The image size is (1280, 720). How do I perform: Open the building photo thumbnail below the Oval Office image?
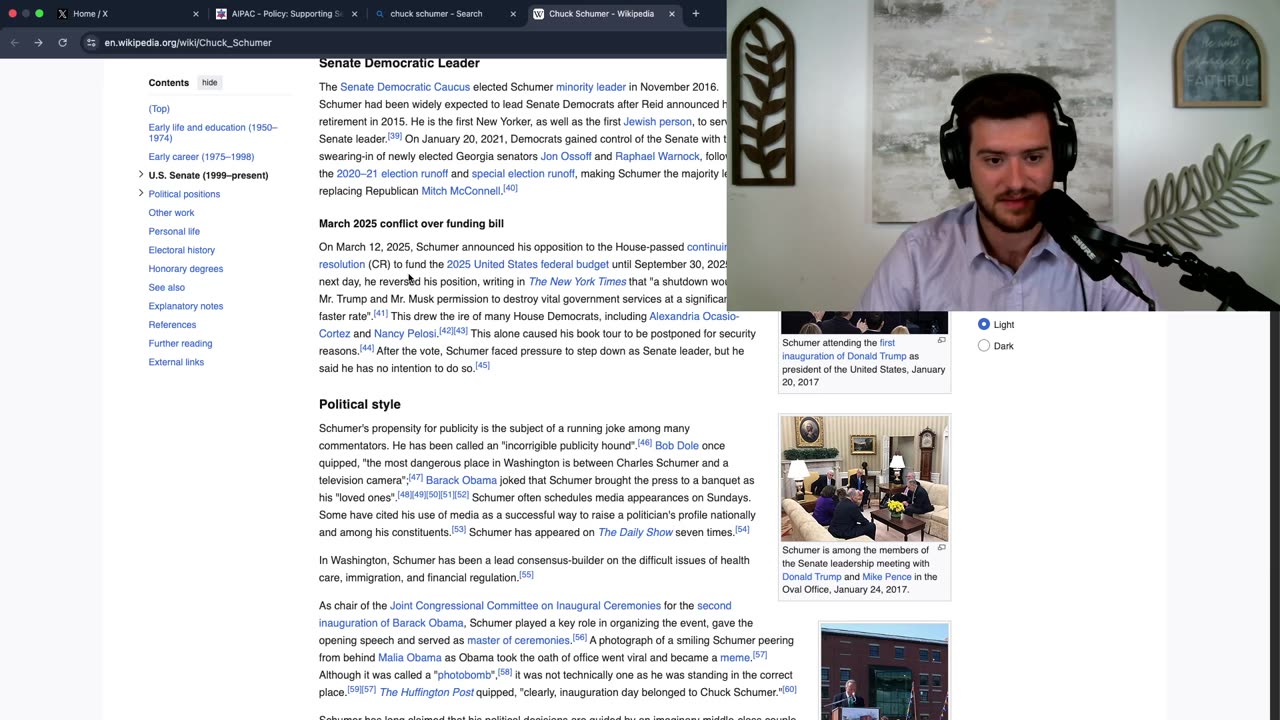pyautogui.click(x=884, y=672)
